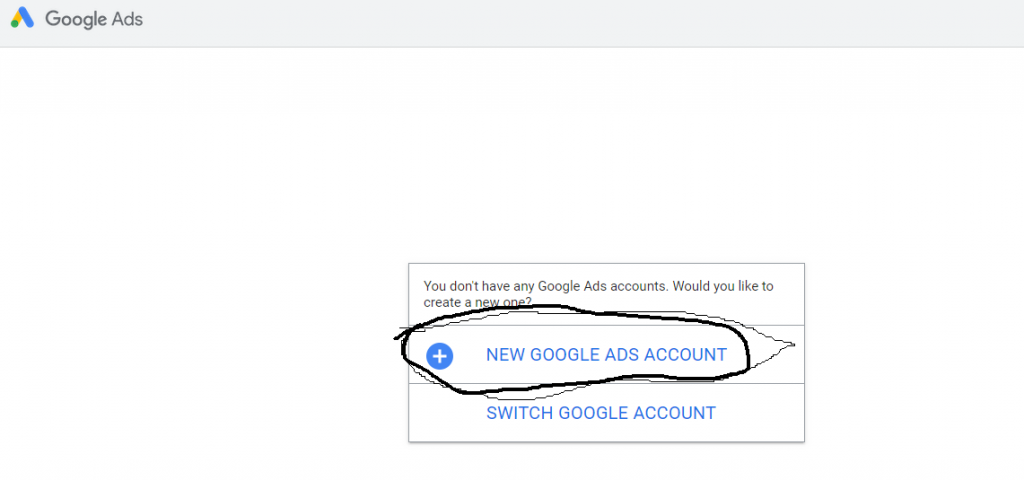The image size is (1024, 480).
Task: Click the blank white page above the dialog
Action: pos(600,150)
